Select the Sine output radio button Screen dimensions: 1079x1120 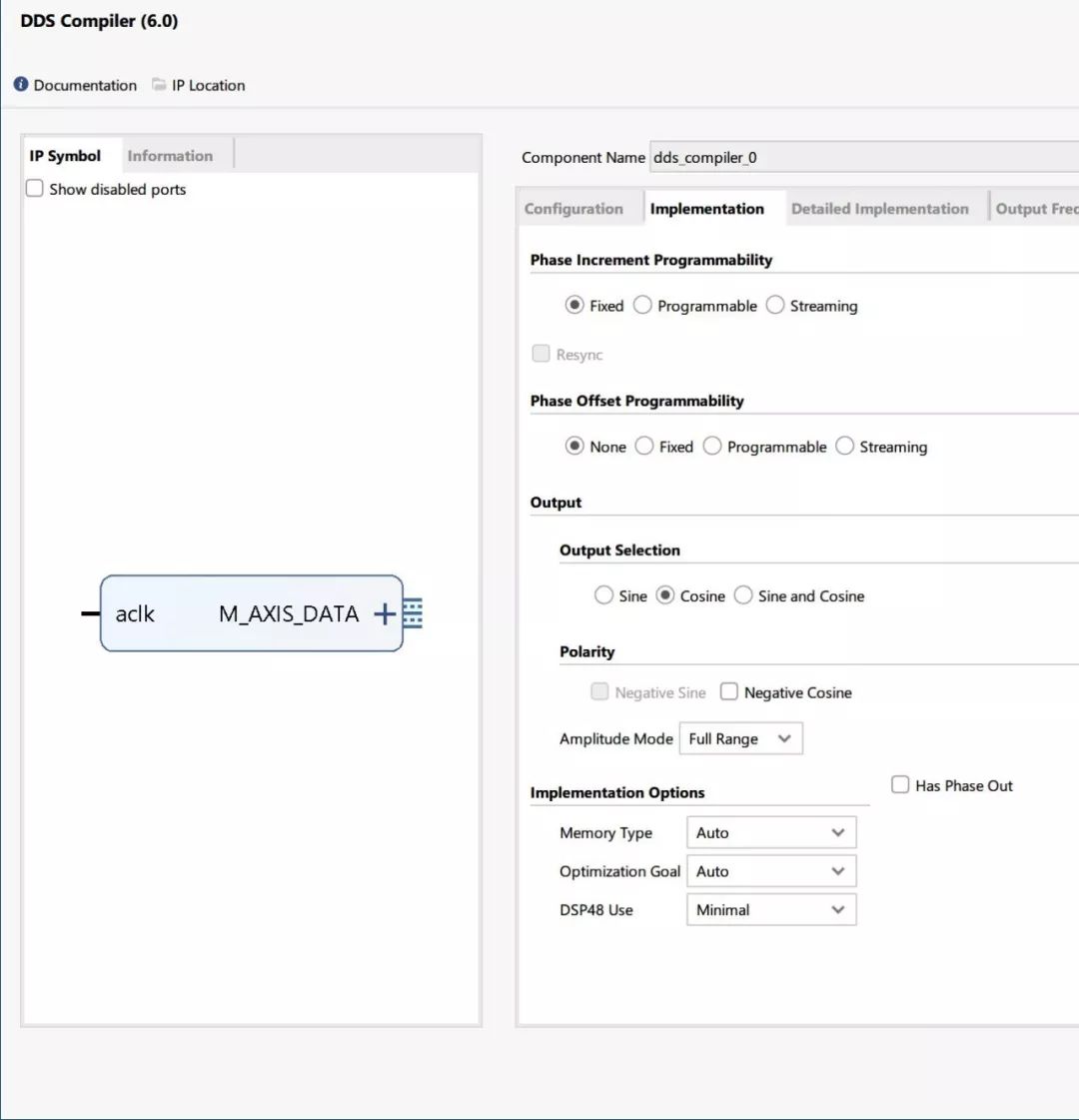coord(603,595)
